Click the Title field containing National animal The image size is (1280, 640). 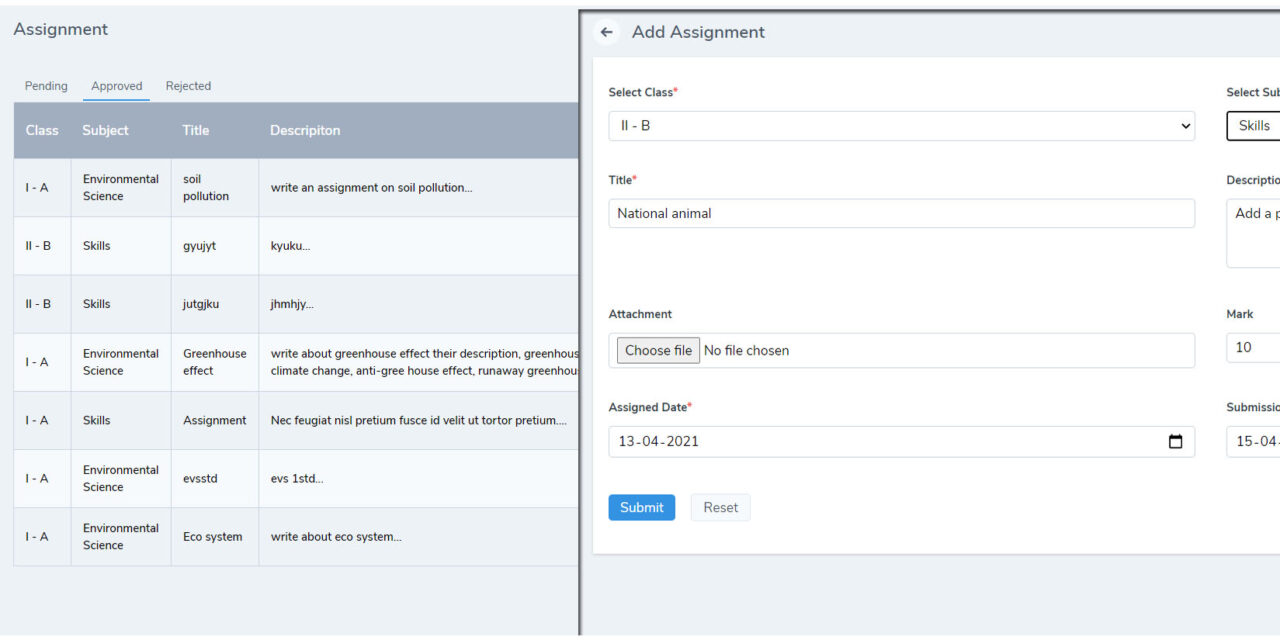point(900,213)
